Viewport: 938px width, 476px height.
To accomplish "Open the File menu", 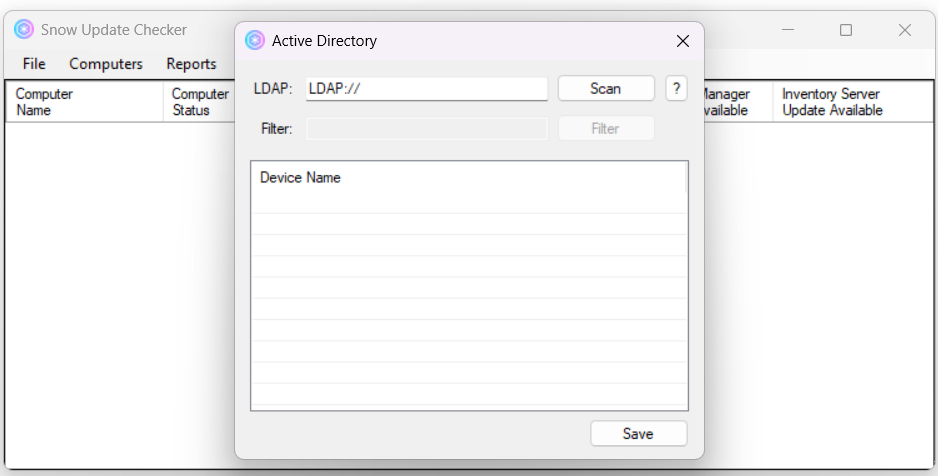I will (x=34, y=64).
